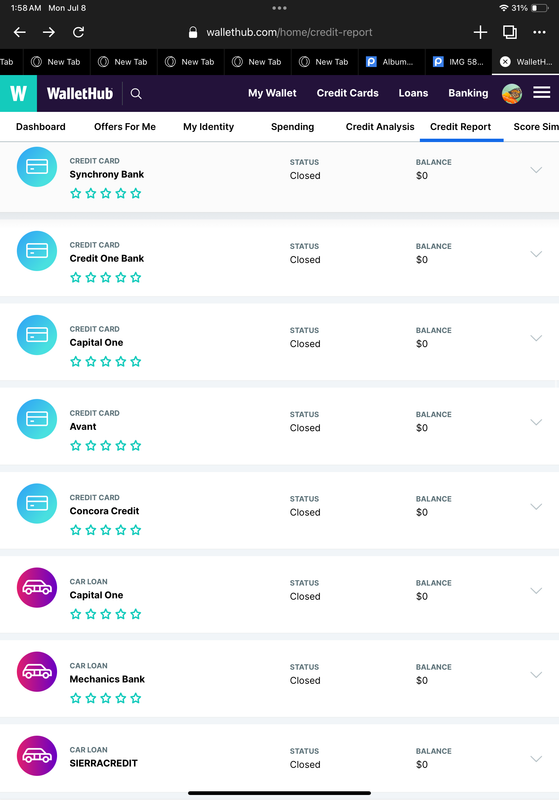This screenshot has width=559, height=800.
Task: Open the My Wallet menu link
Action: [x=272, y=93]
